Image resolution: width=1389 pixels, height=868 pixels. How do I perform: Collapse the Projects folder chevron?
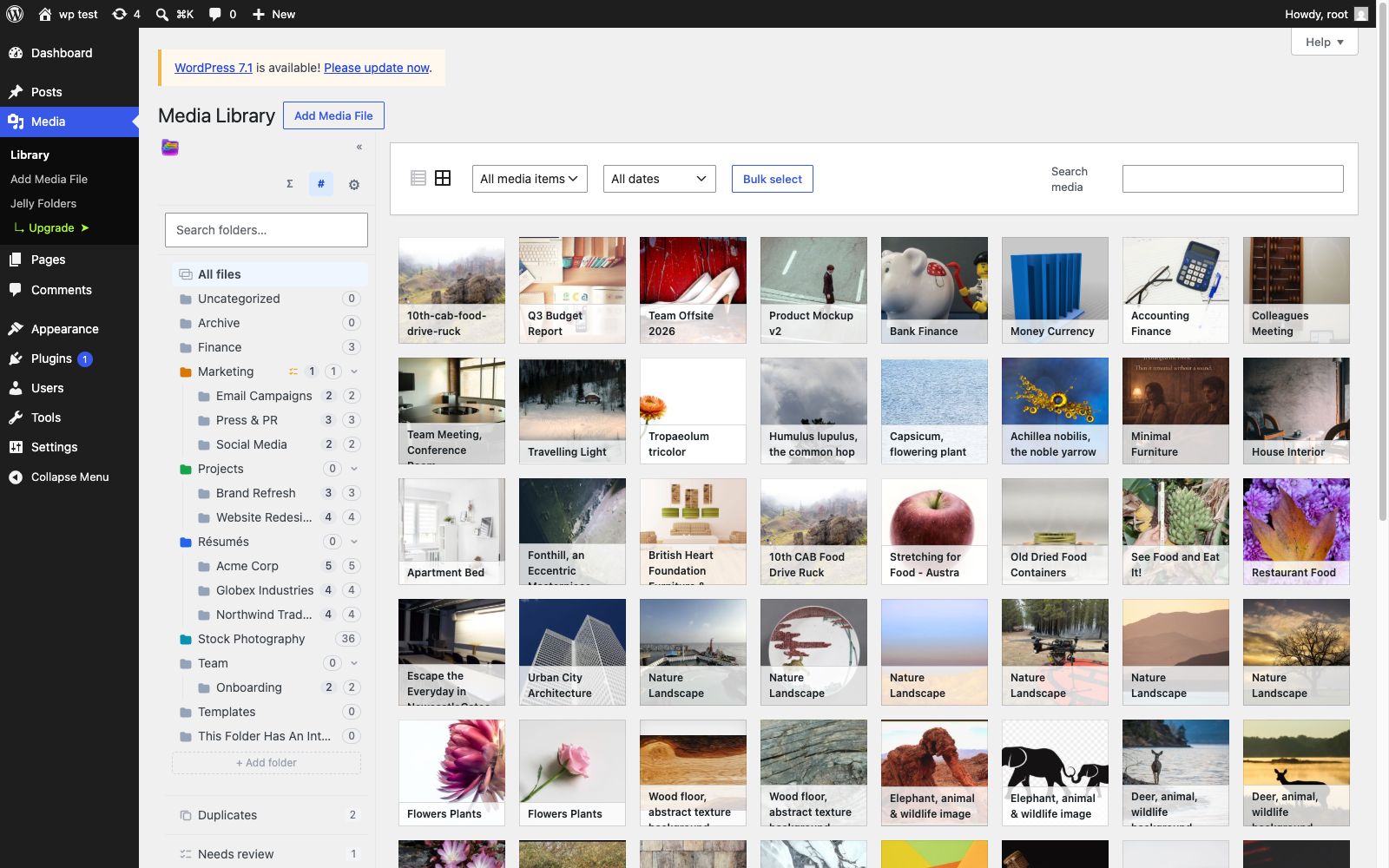point(354,469)
